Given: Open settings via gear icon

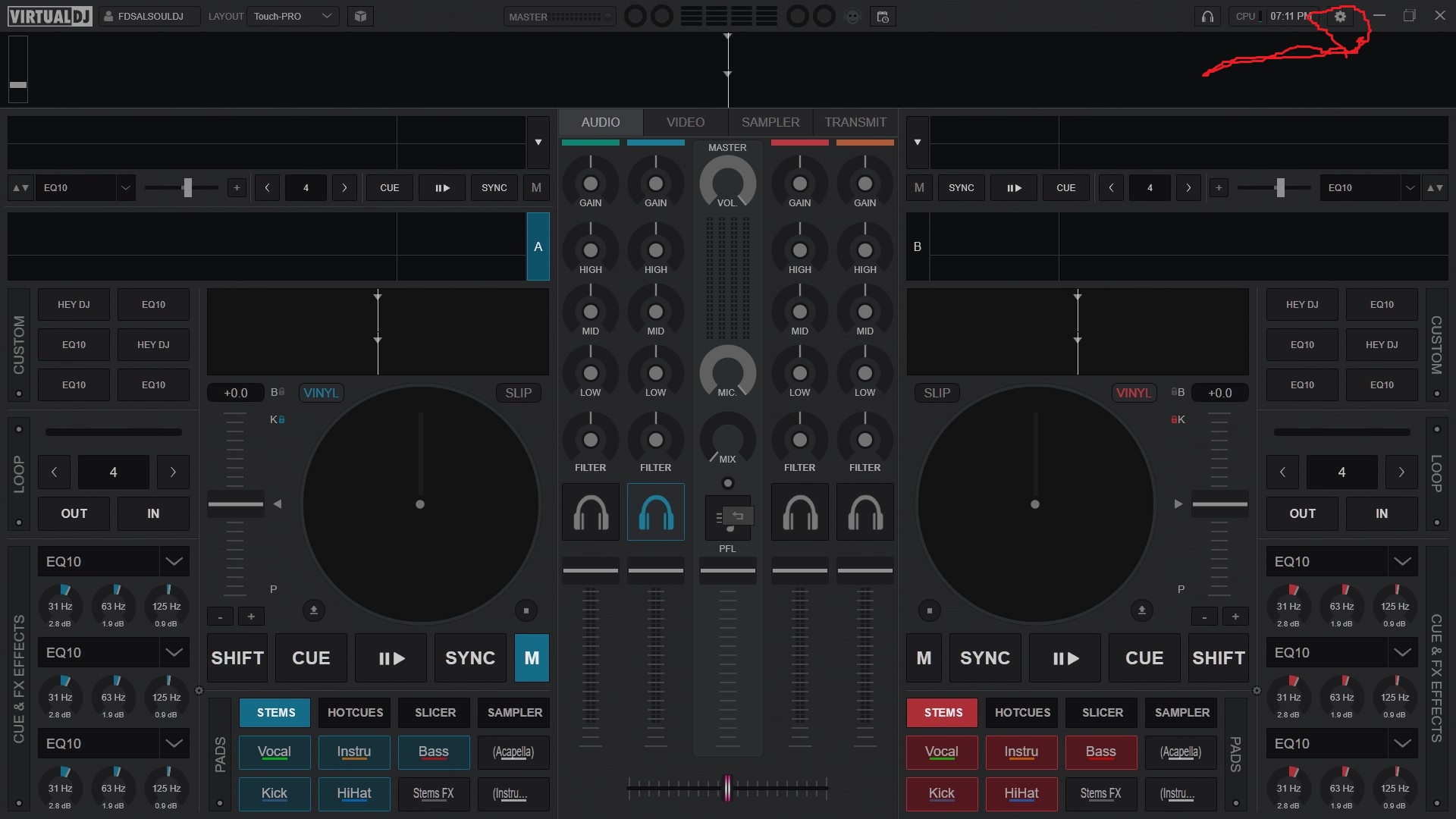Looking at the screenshot, I should 1340,16.
